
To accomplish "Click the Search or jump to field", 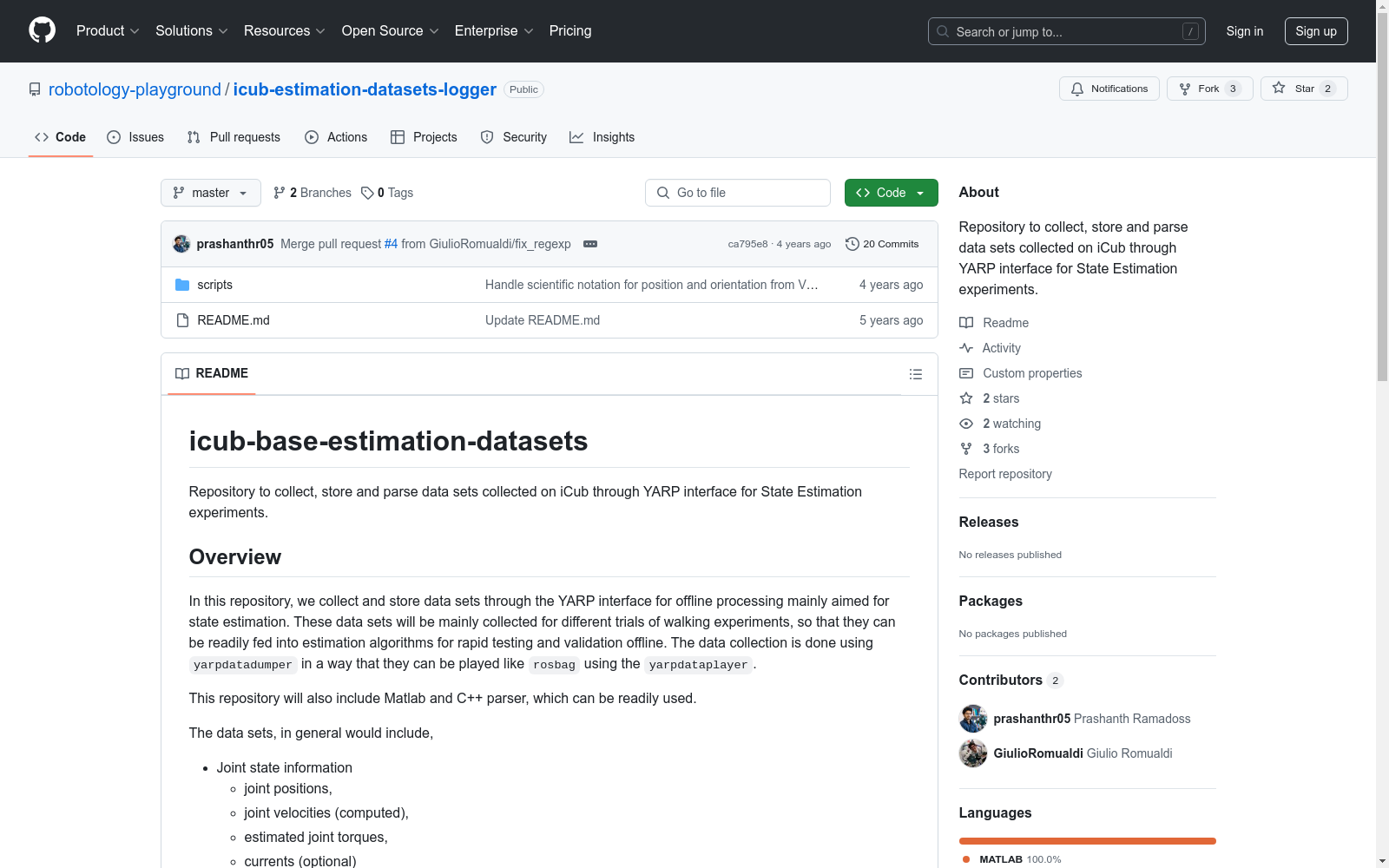I will tap(1067, 31).
